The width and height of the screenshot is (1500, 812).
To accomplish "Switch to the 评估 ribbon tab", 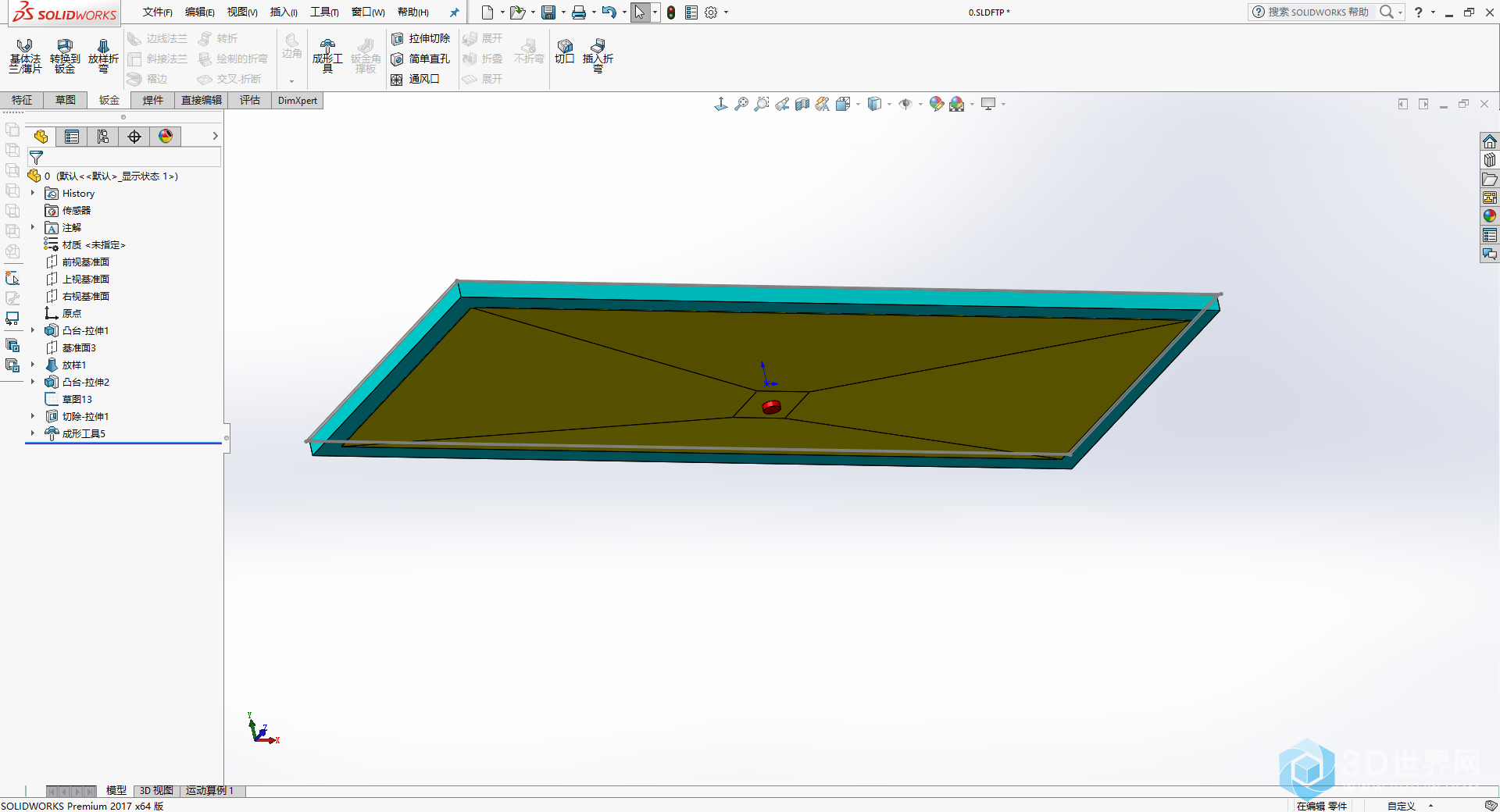I will (x=250, y=100).
